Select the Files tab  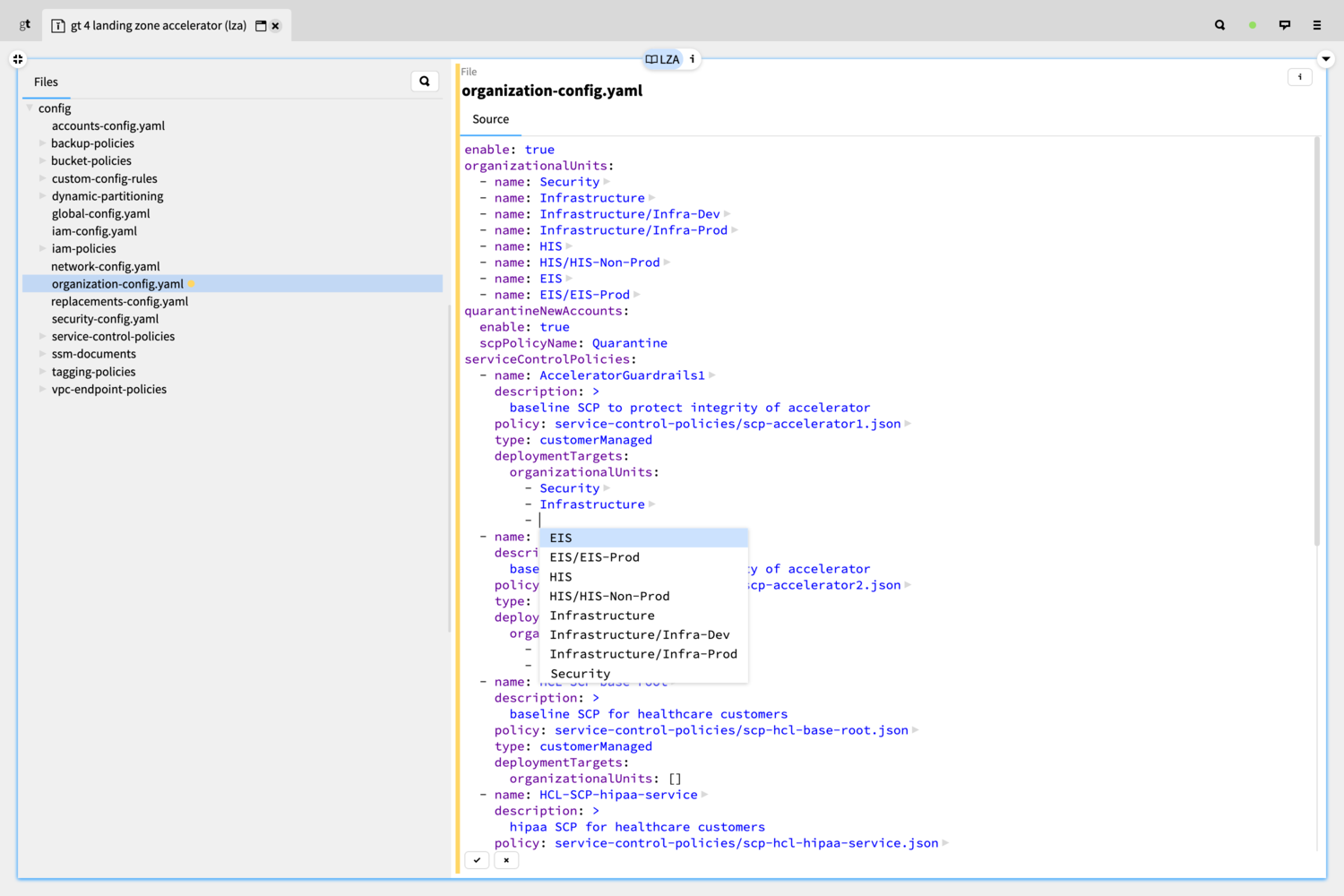(46, 82)
